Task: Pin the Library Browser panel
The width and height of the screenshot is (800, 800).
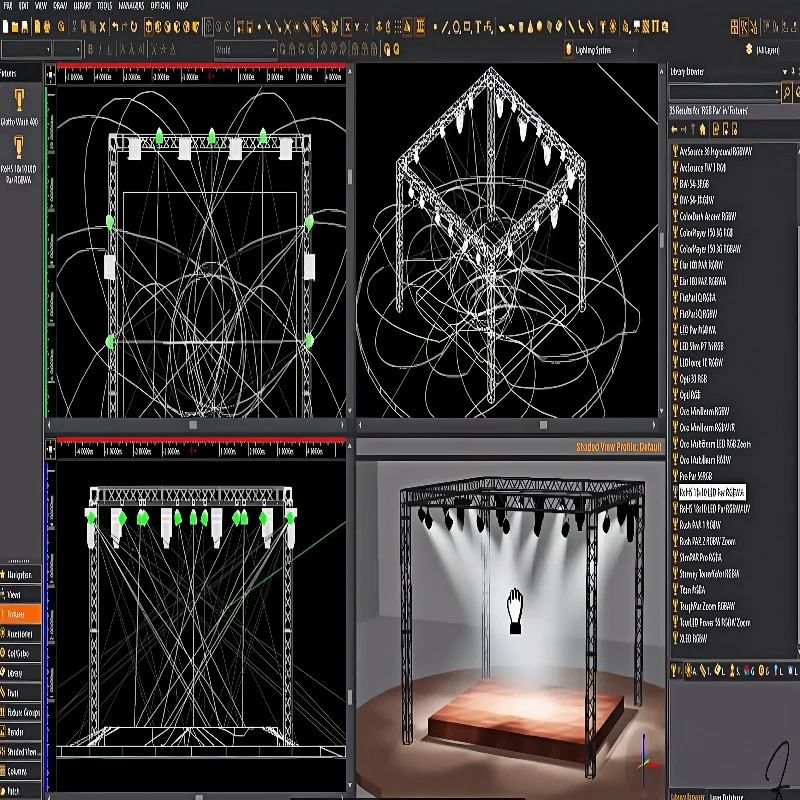Action: click(793, 71)
